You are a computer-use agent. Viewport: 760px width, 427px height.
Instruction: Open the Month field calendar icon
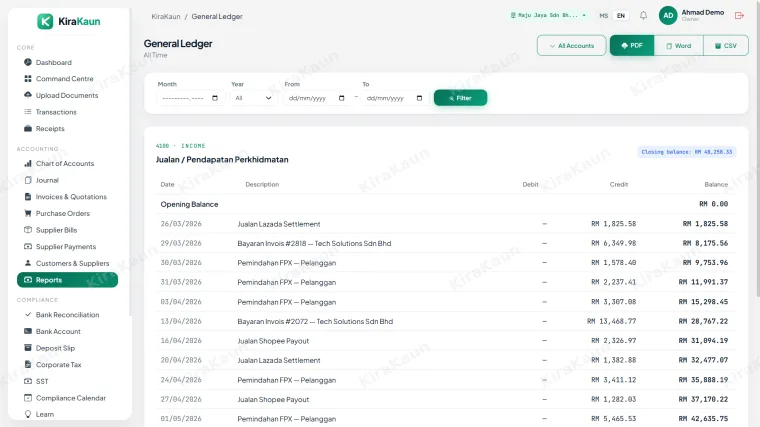(215, 98)
